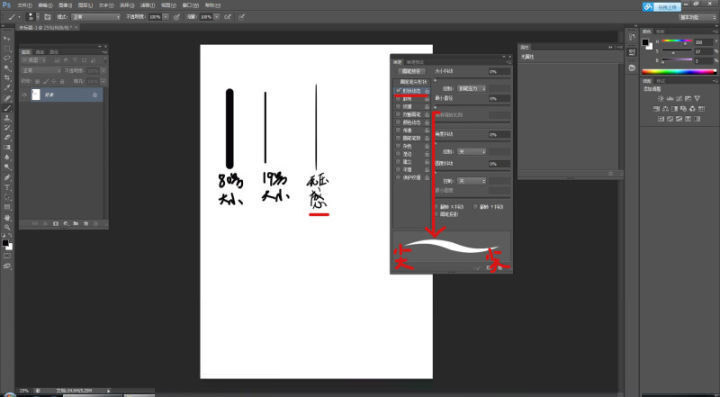Open the Window menu in menu bar
The image size is (720, 397).
click(189, 6)
